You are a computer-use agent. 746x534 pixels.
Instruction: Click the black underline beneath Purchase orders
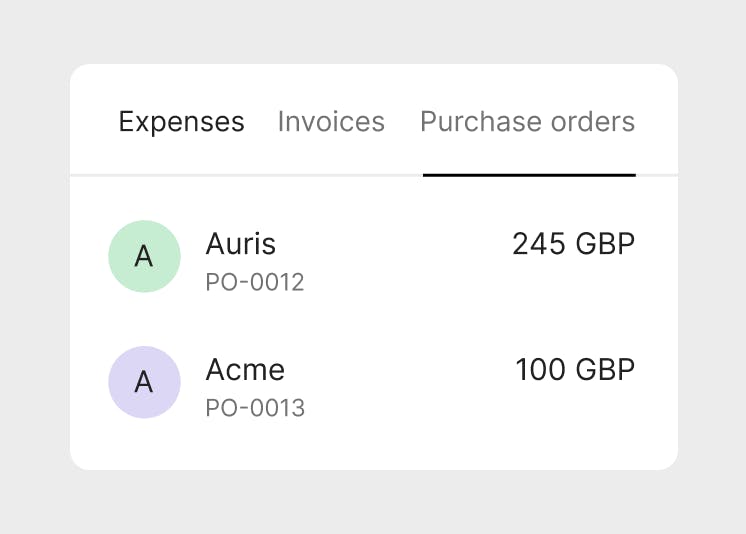click(529, 175)
